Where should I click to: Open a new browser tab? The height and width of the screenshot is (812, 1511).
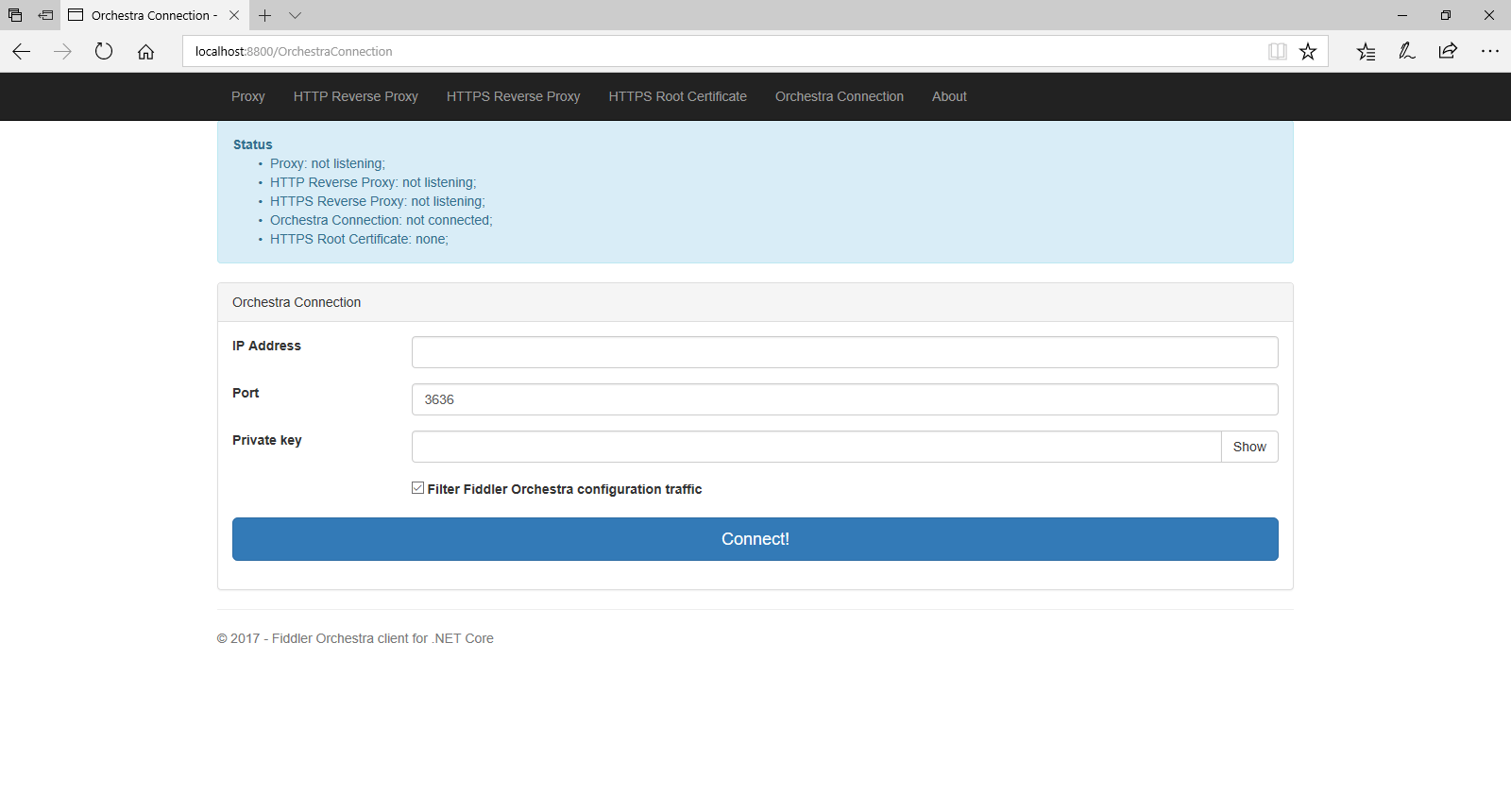[265, 15]
